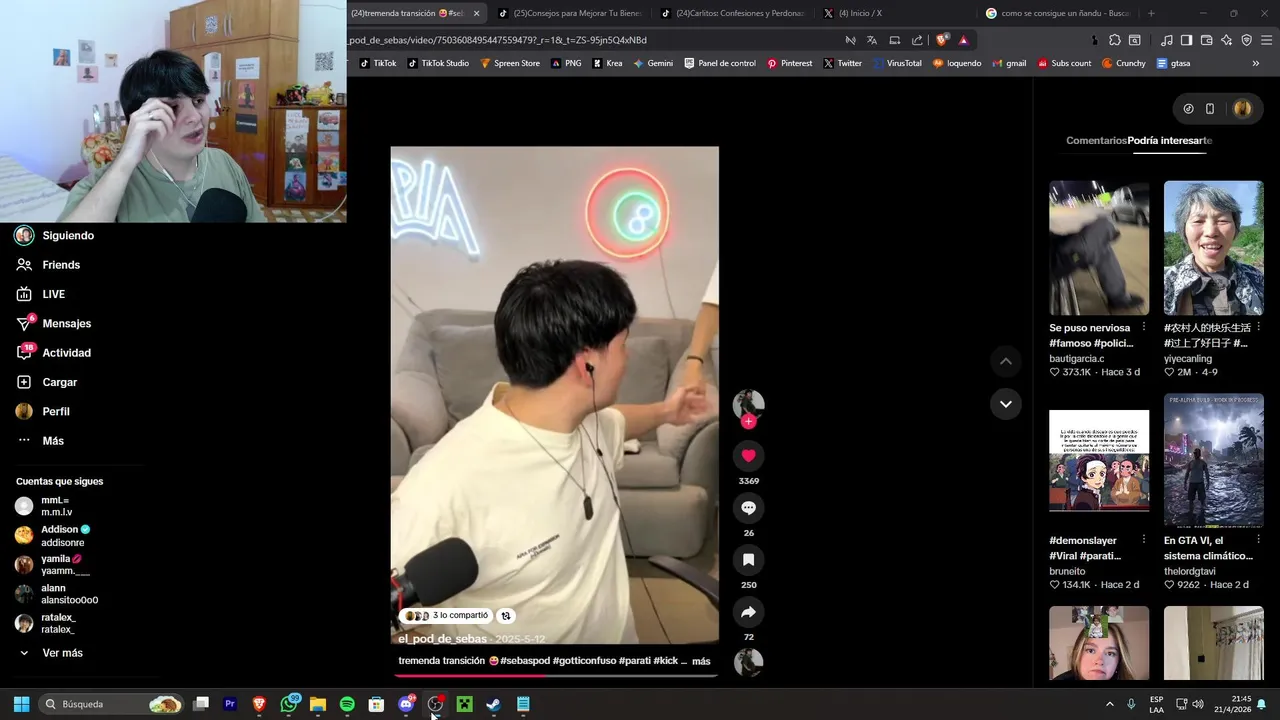The width and height of the screenshot is (1280, 720).
Task: Expand caption with the 'más' link
Action: pyautogui.click(x=701, y=661)
